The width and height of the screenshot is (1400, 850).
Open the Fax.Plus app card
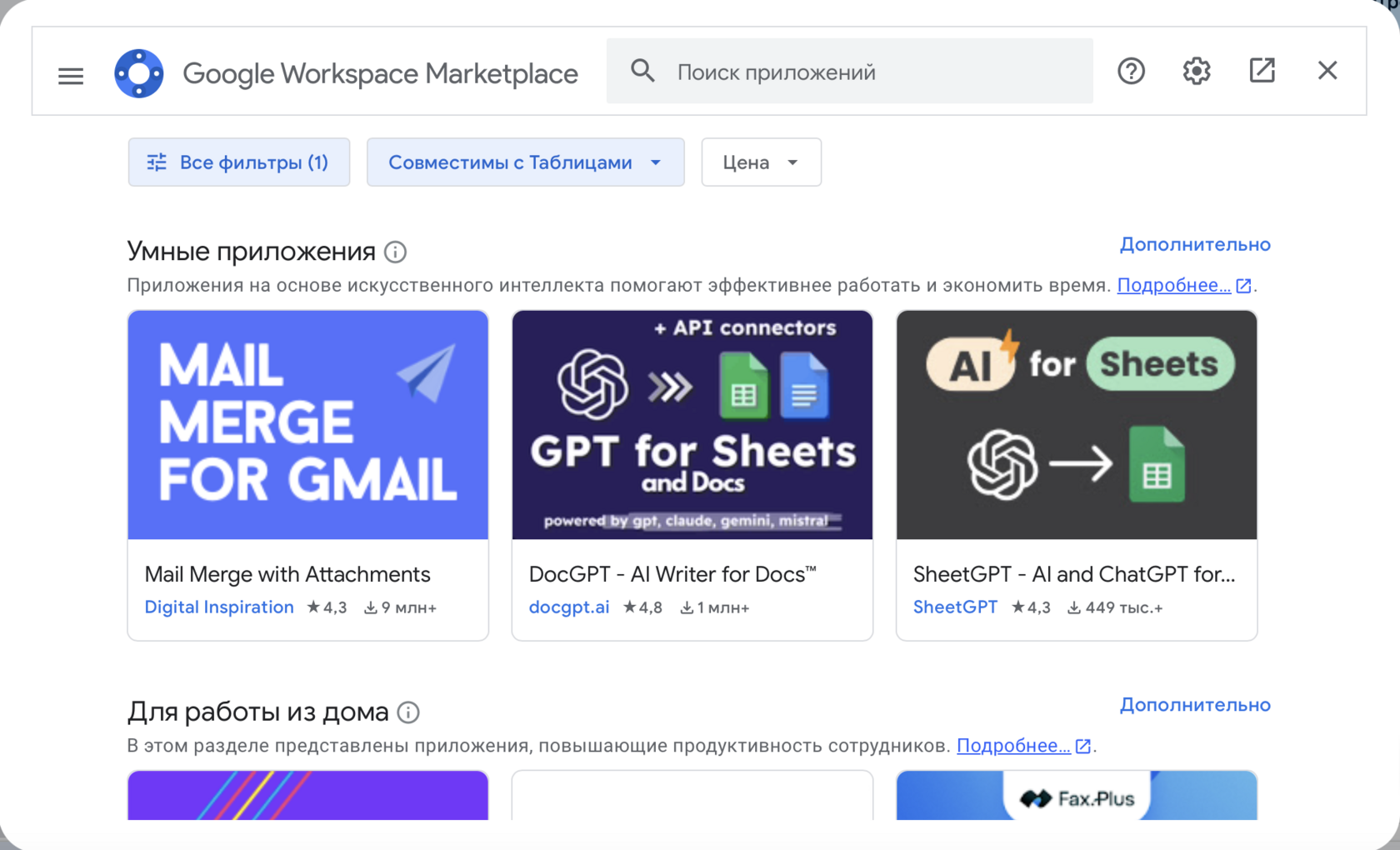[1077, 796]
